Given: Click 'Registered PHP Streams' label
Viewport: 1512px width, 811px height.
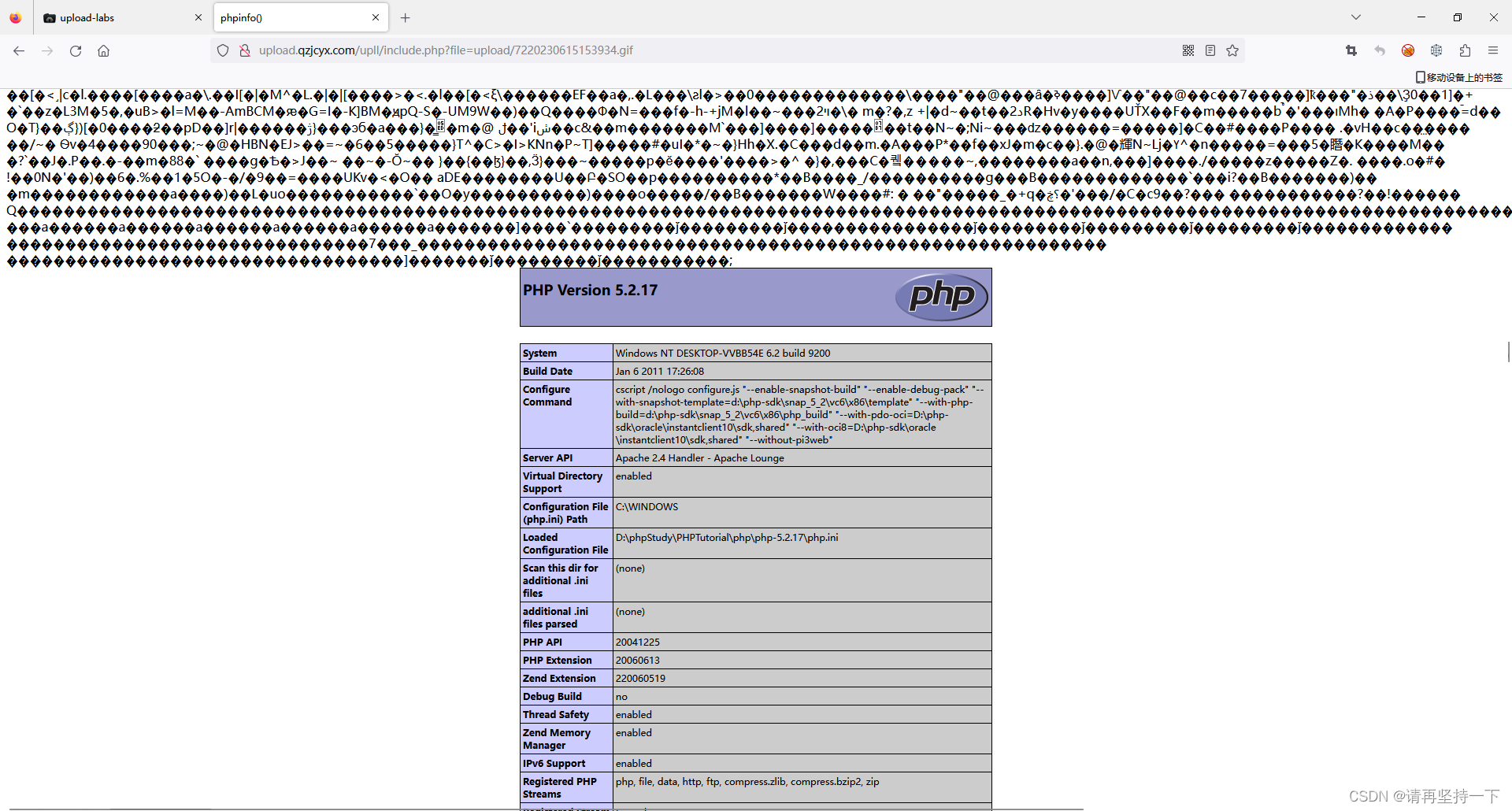Looking at the screenshot, I should pyautogui.click(x=560, y=788).
